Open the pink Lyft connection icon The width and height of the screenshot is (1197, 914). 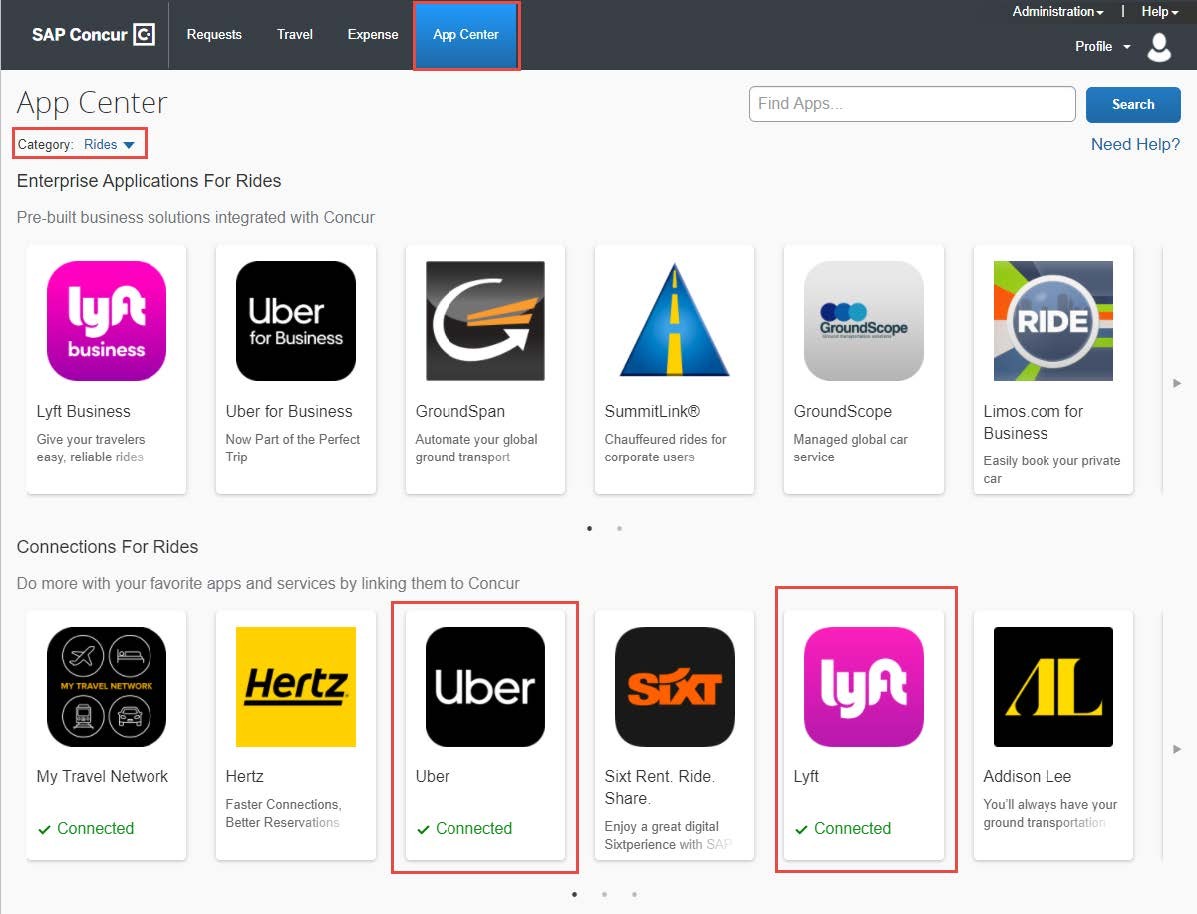[864, 686]
